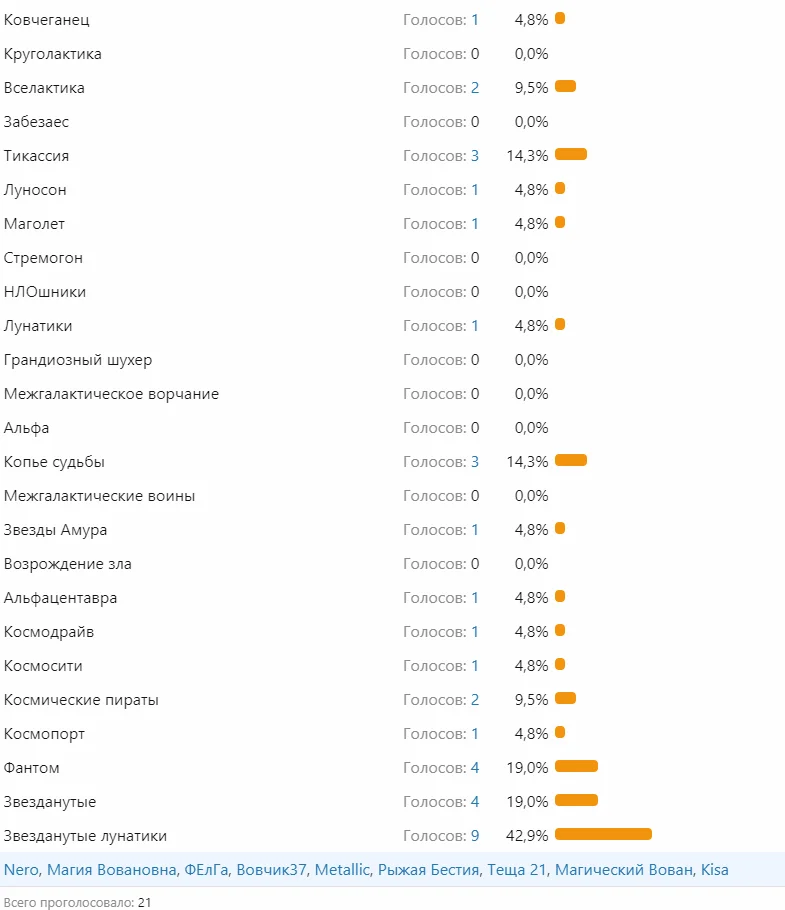Go to Kisa's profile
The width and height of the screenshot is (785, 910).
click(x=715, y=870)
